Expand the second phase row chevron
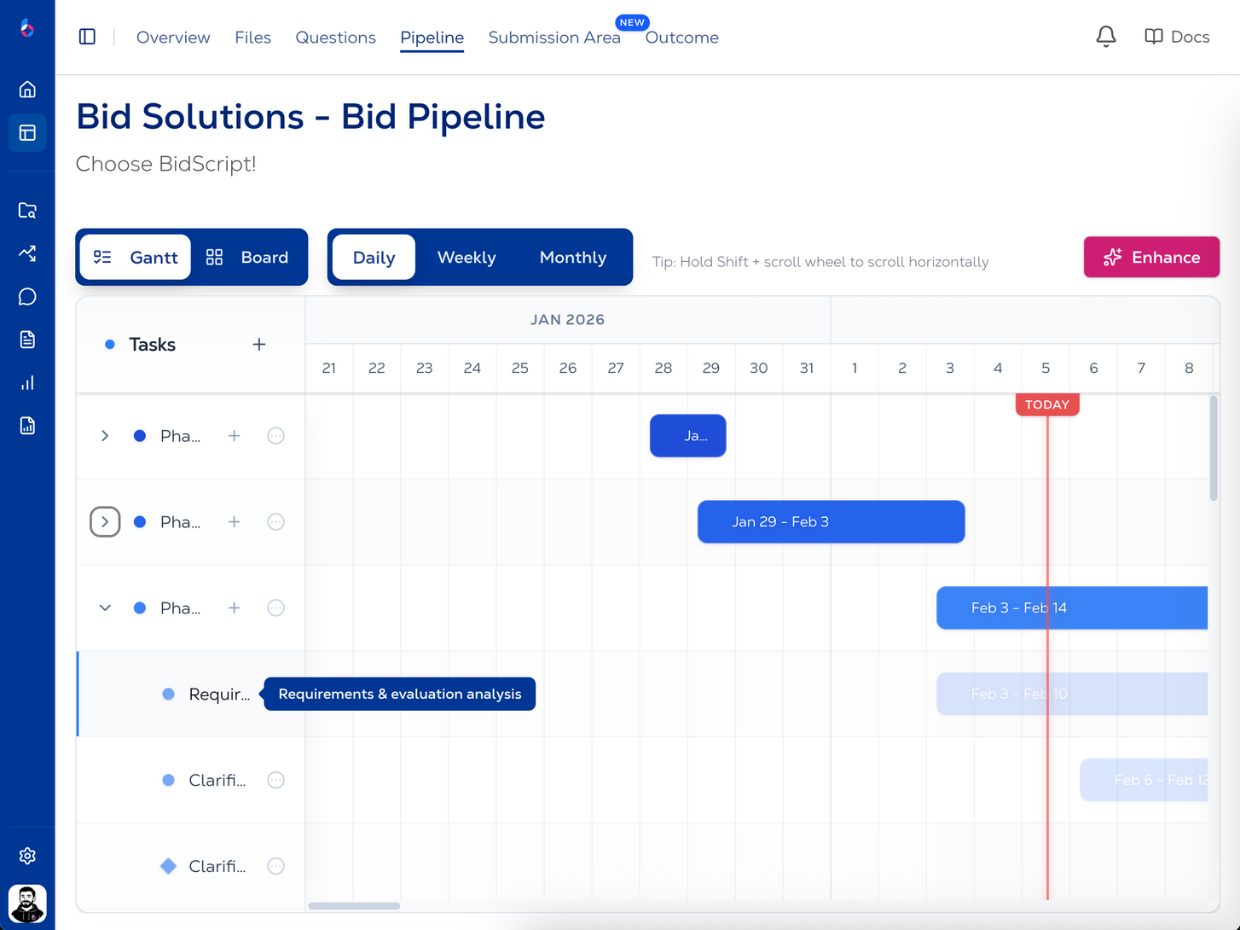Image resolution: width=1240 pixels, height=930 pixels. 105,522
